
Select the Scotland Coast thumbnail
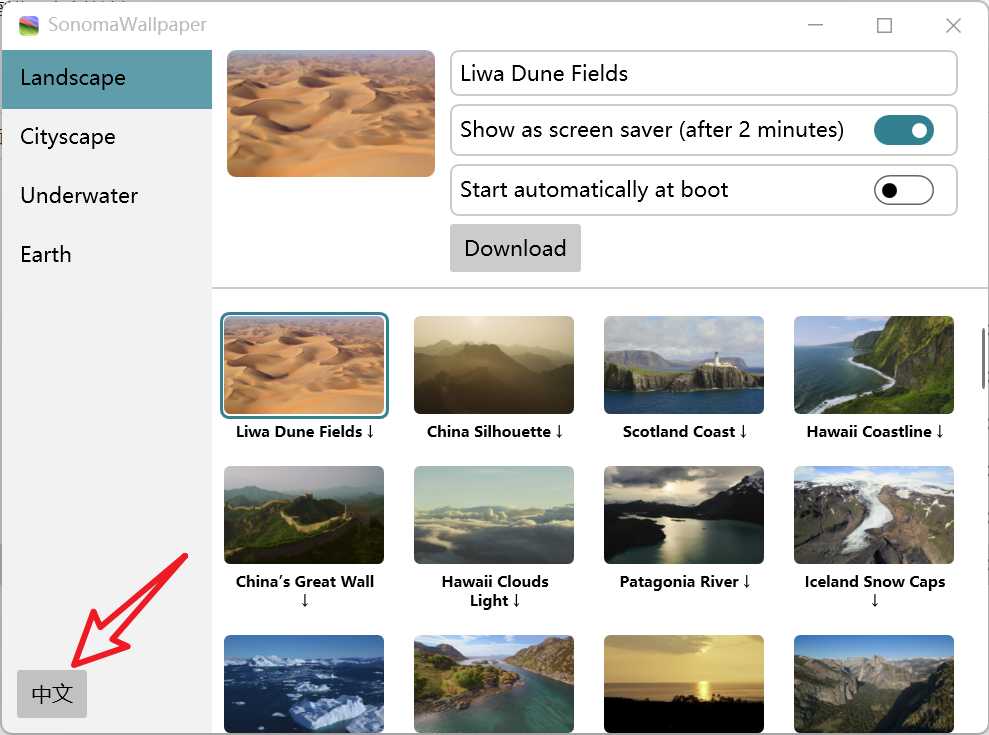point(684,365)
